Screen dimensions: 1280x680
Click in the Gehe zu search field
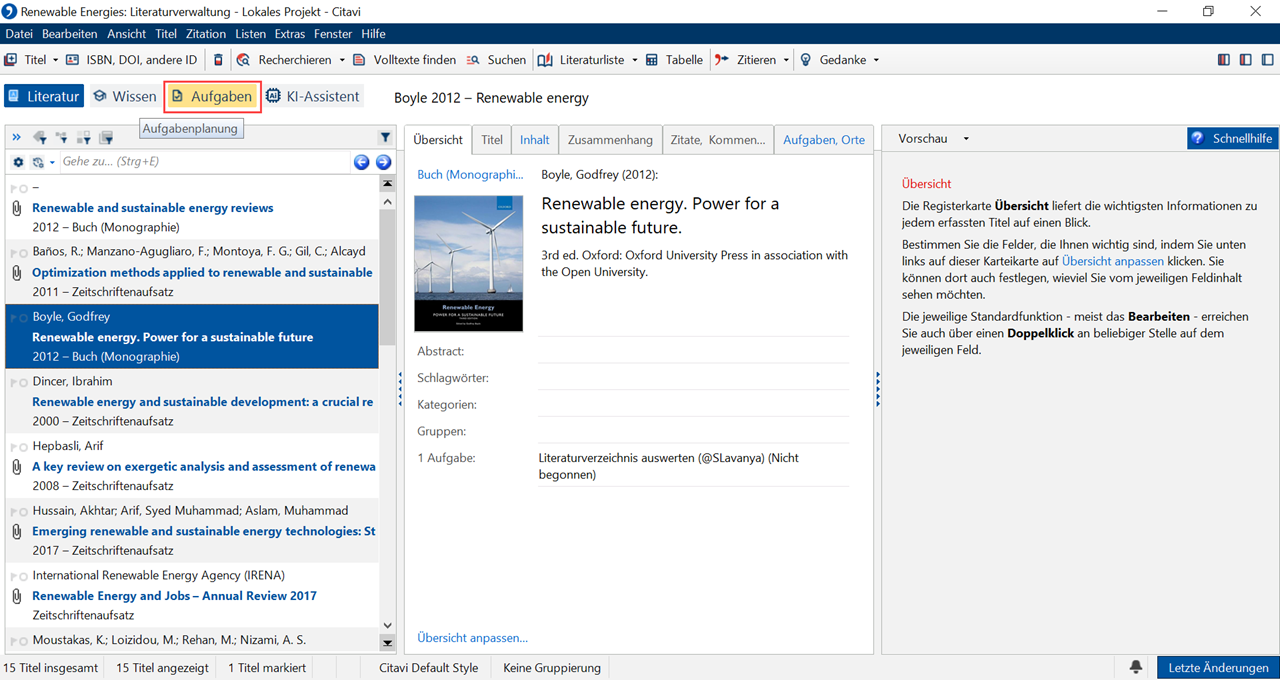point(200,162)
